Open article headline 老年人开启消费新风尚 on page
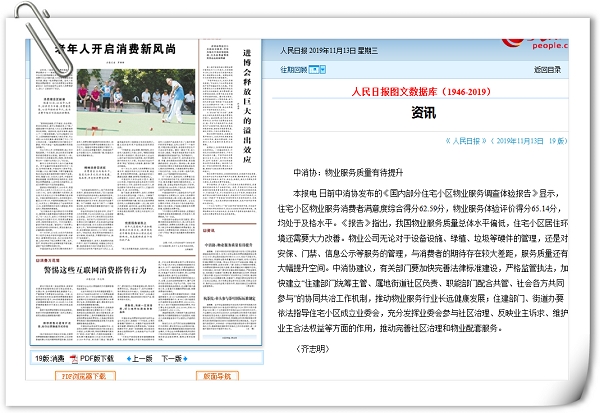 tap(115, 49)
